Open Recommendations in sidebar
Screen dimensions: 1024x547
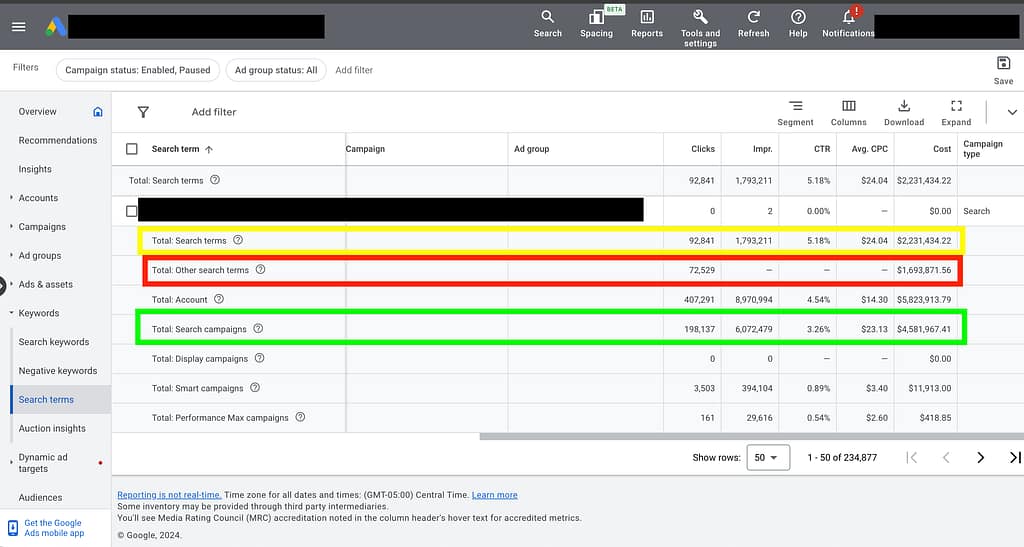pos(57,140)
